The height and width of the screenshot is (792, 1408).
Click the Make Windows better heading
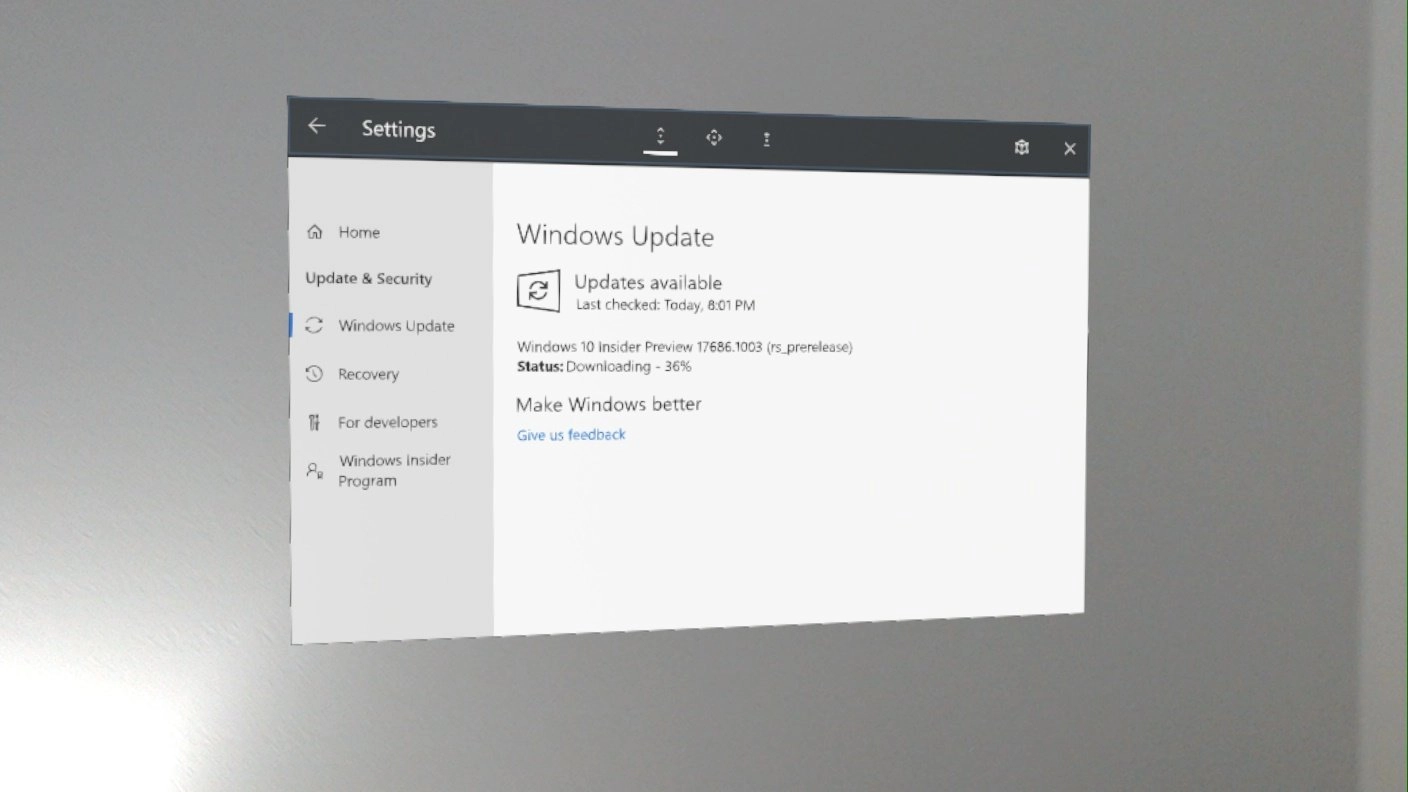click(x=608, y=404)
